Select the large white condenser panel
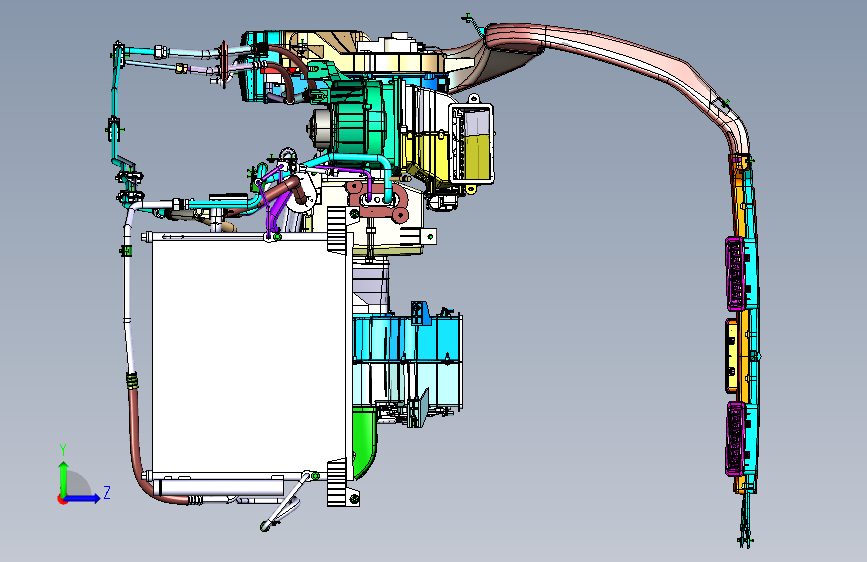The height and width of the screenshot is (562, 867). pos(248,356)
